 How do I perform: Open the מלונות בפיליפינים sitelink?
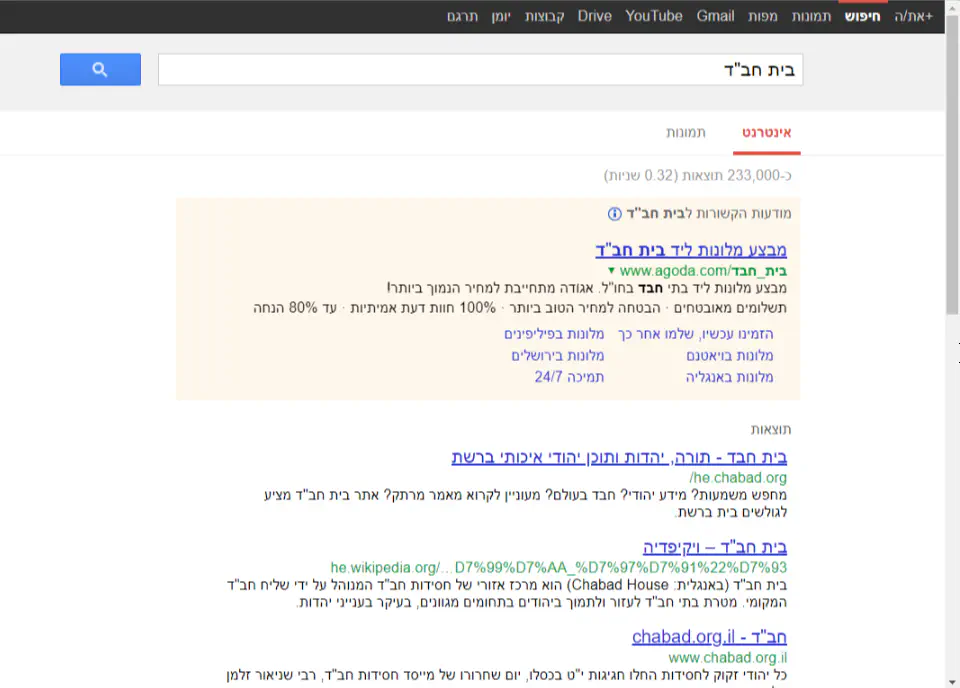click(554, 333)
